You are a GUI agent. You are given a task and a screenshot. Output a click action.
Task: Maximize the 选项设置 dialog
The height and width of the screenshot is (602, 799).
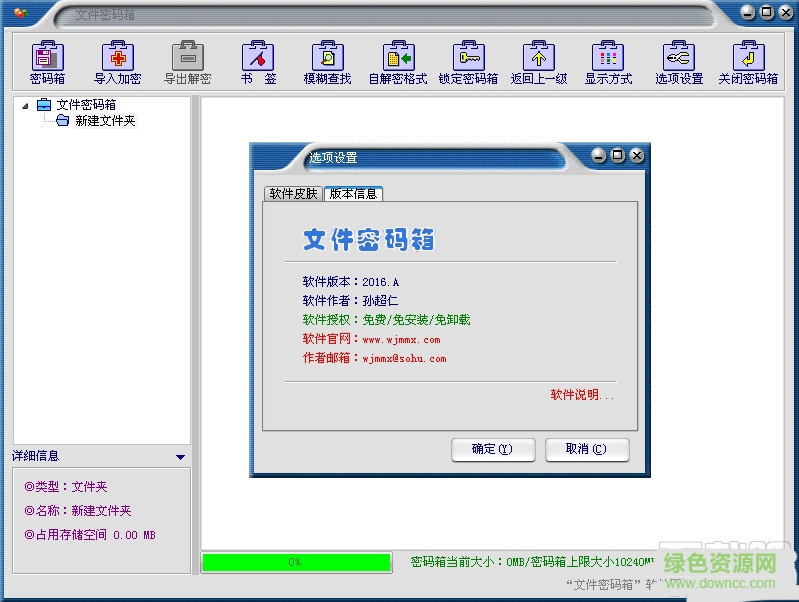[618, 155]
